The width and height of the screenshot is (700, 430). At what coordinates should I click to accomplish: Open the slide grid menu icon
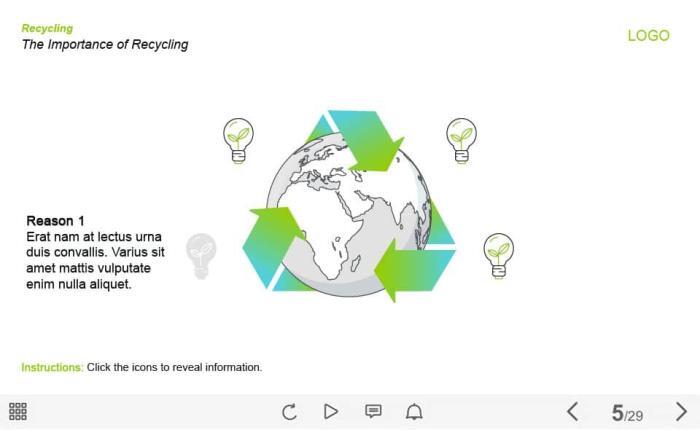(18, 411)
